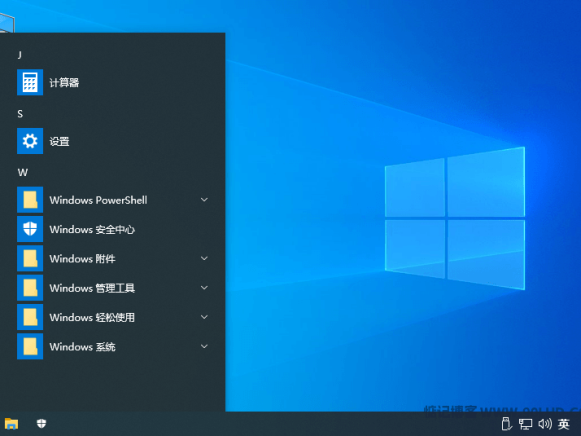Expand the Windows 系统 chevron

pyautogui.click(x=204, y=346)
